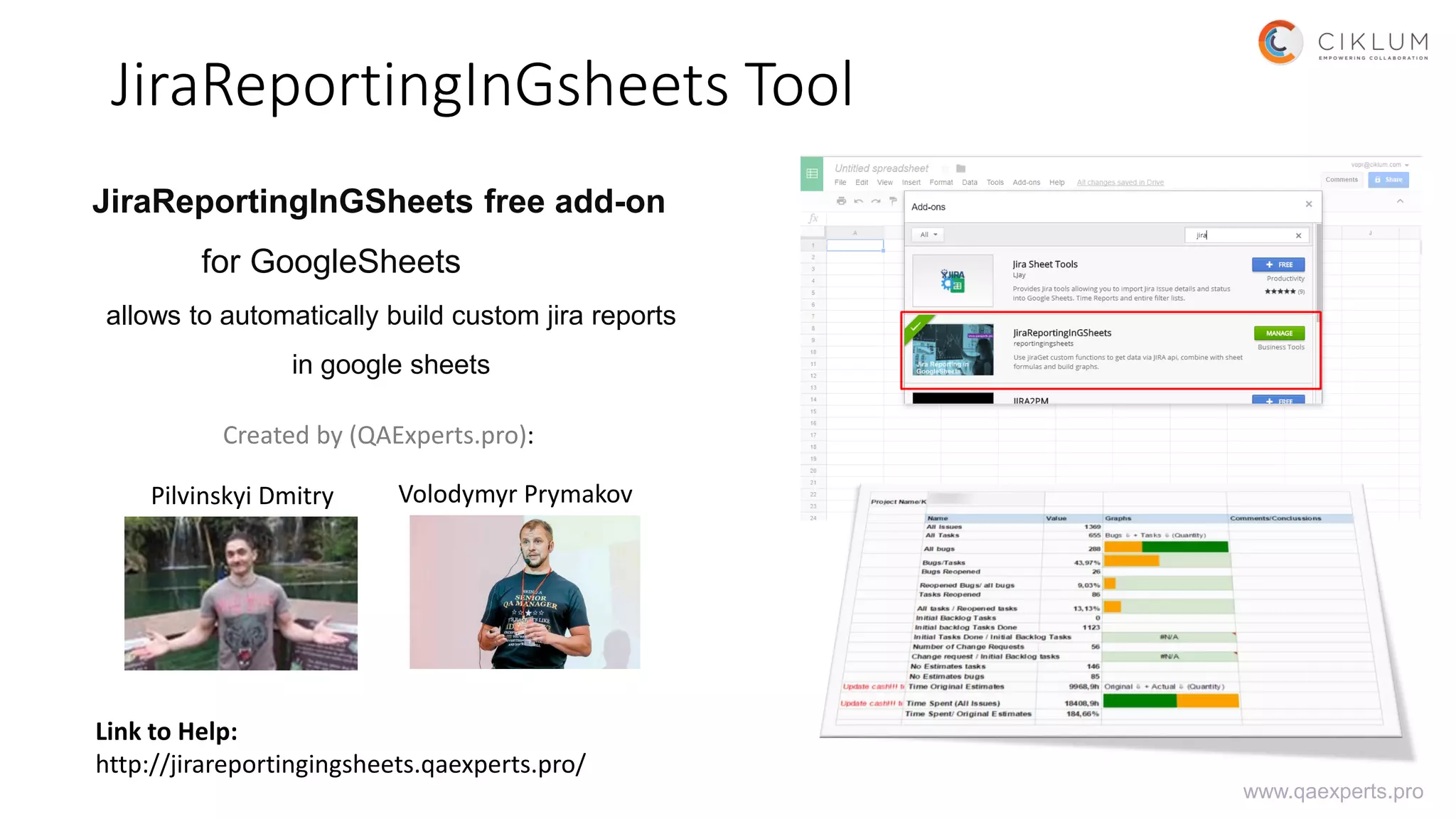Click the Add-ons dialog vertical scrollbar
1456x819 pixels.
pos(1317,274)
